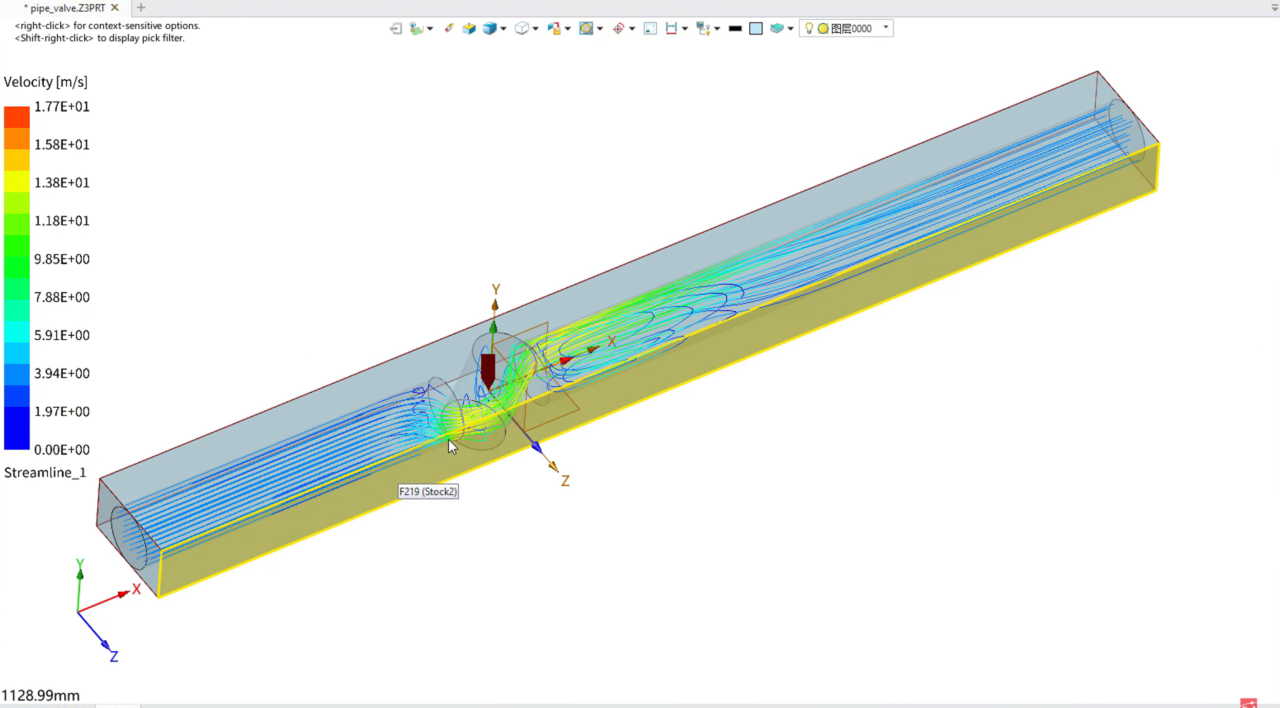Open a new tab with plus button
Viewport: 1280px width, 708px height.
coord(141,8)
